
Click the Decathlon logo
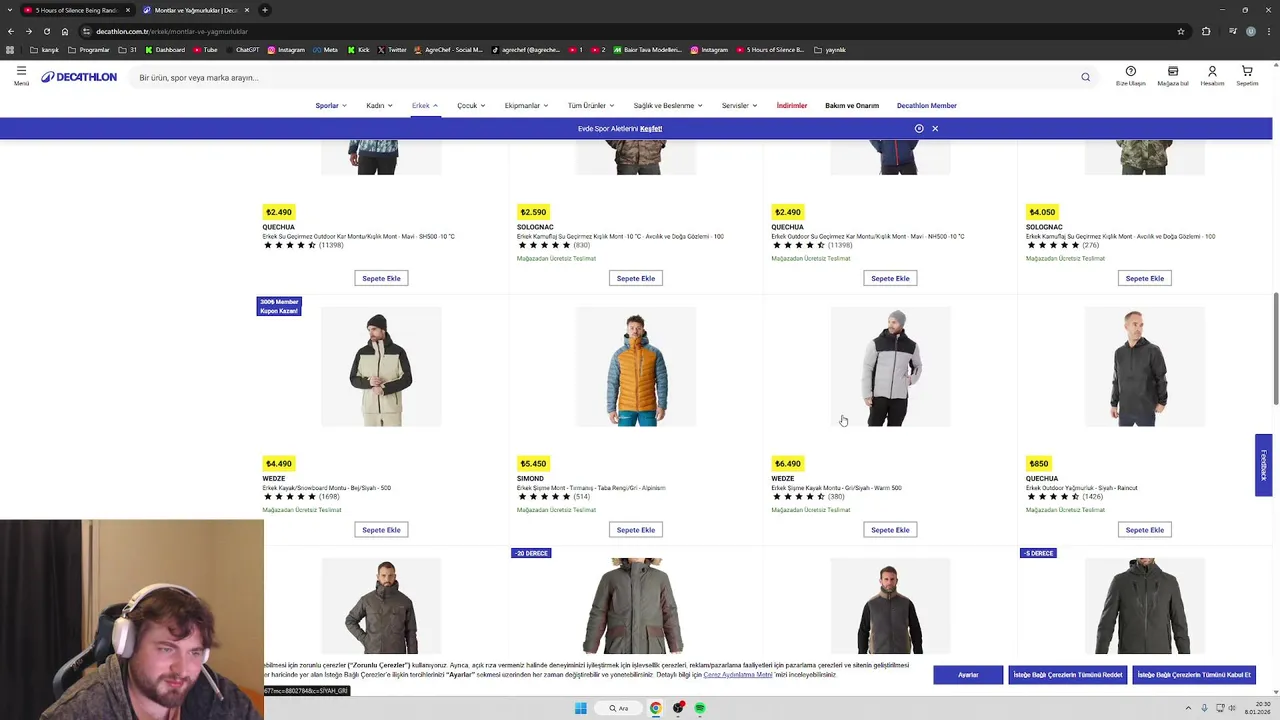click(x=79, y=77)
